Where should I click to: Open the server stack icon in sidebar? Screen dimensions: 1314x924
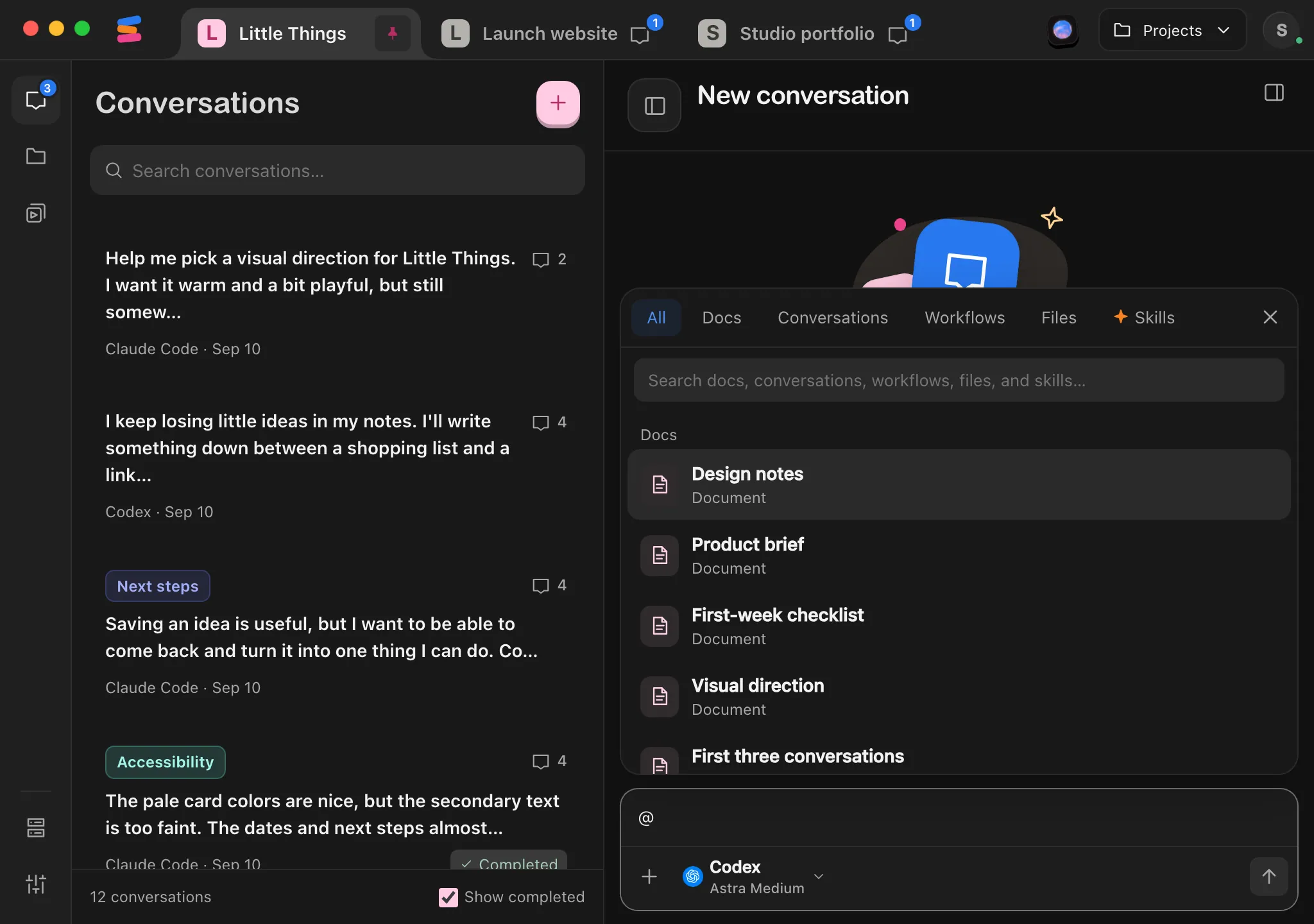point(36,828)
